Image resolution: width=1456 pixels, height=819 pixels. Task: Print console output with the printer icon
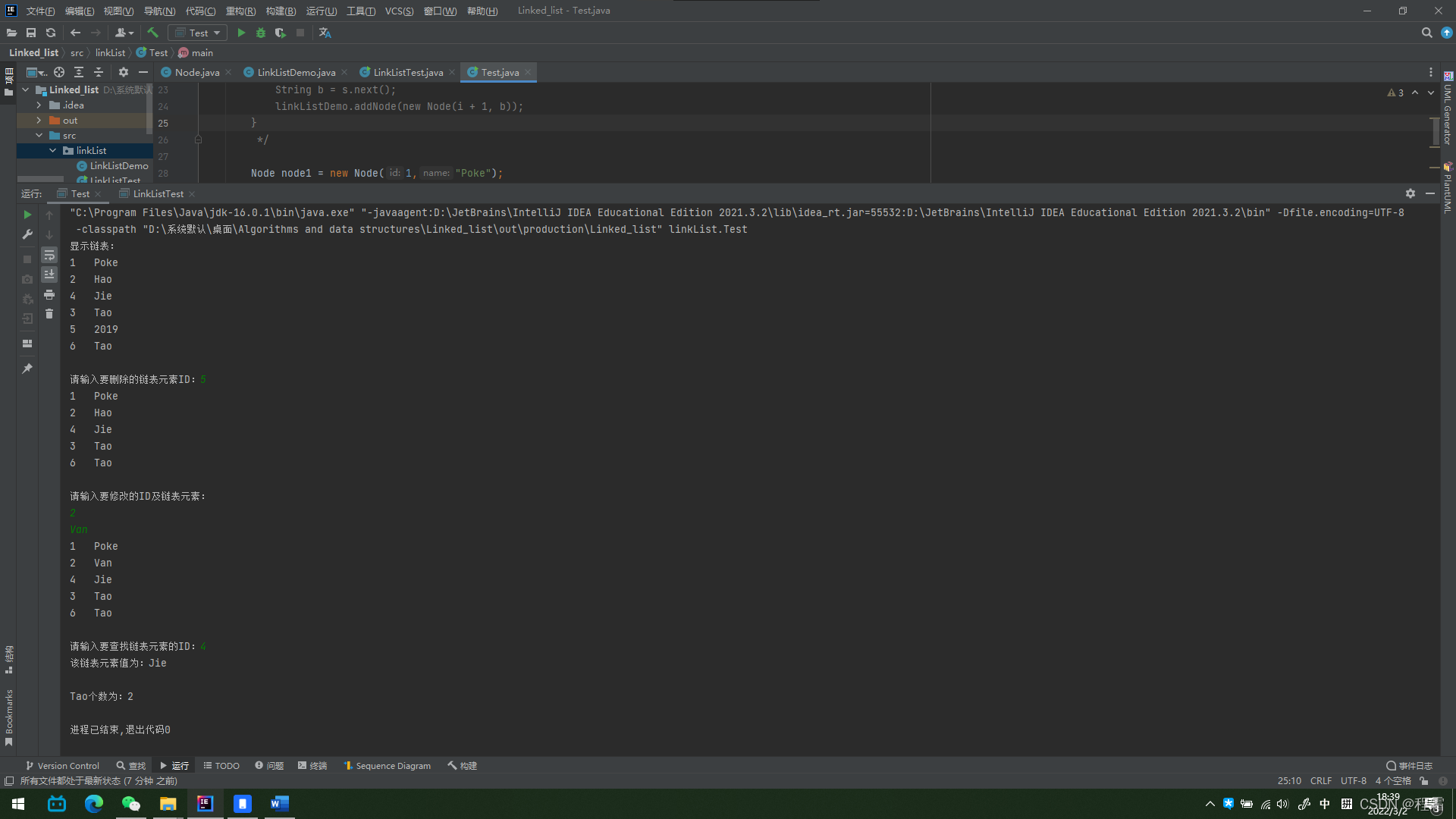click(49, 294)
